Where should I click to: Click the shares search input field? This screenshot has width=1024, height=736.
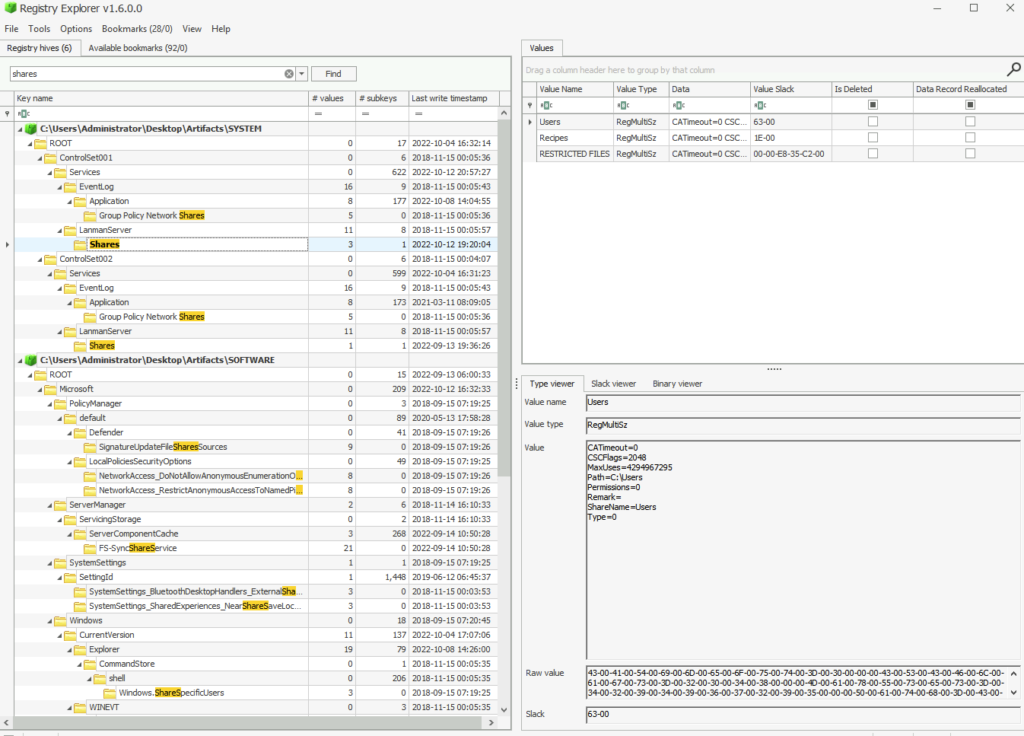[147, 74]
